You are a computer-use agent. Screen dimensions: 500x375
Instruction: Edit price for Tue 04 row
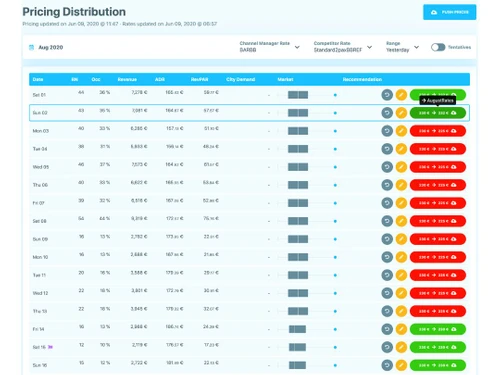(x=401, y=149)
